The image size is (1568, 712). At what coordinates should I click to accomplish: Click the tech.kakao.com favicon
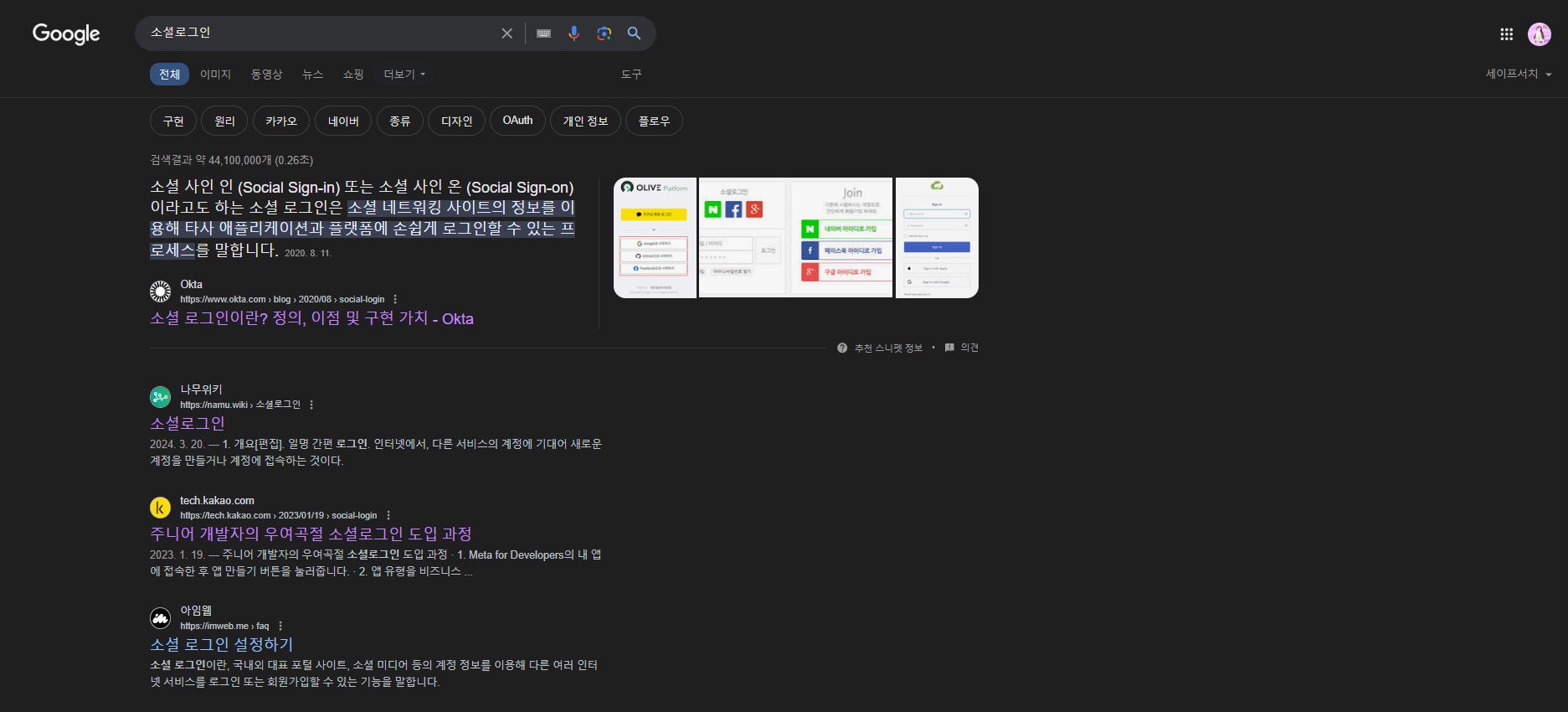pos(160,508)
